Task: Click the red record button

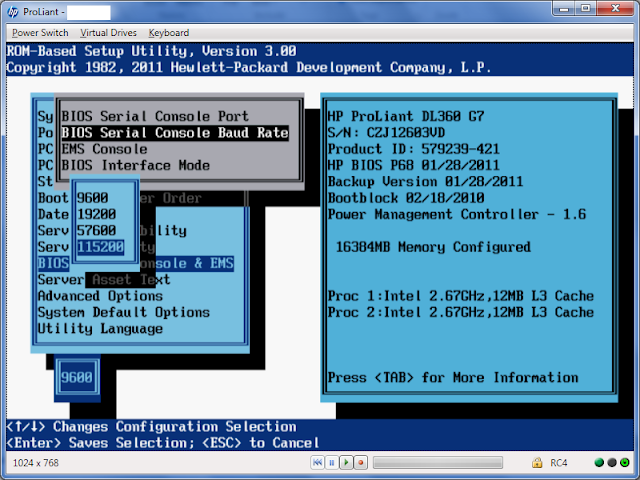Action: tap(360, 462)
